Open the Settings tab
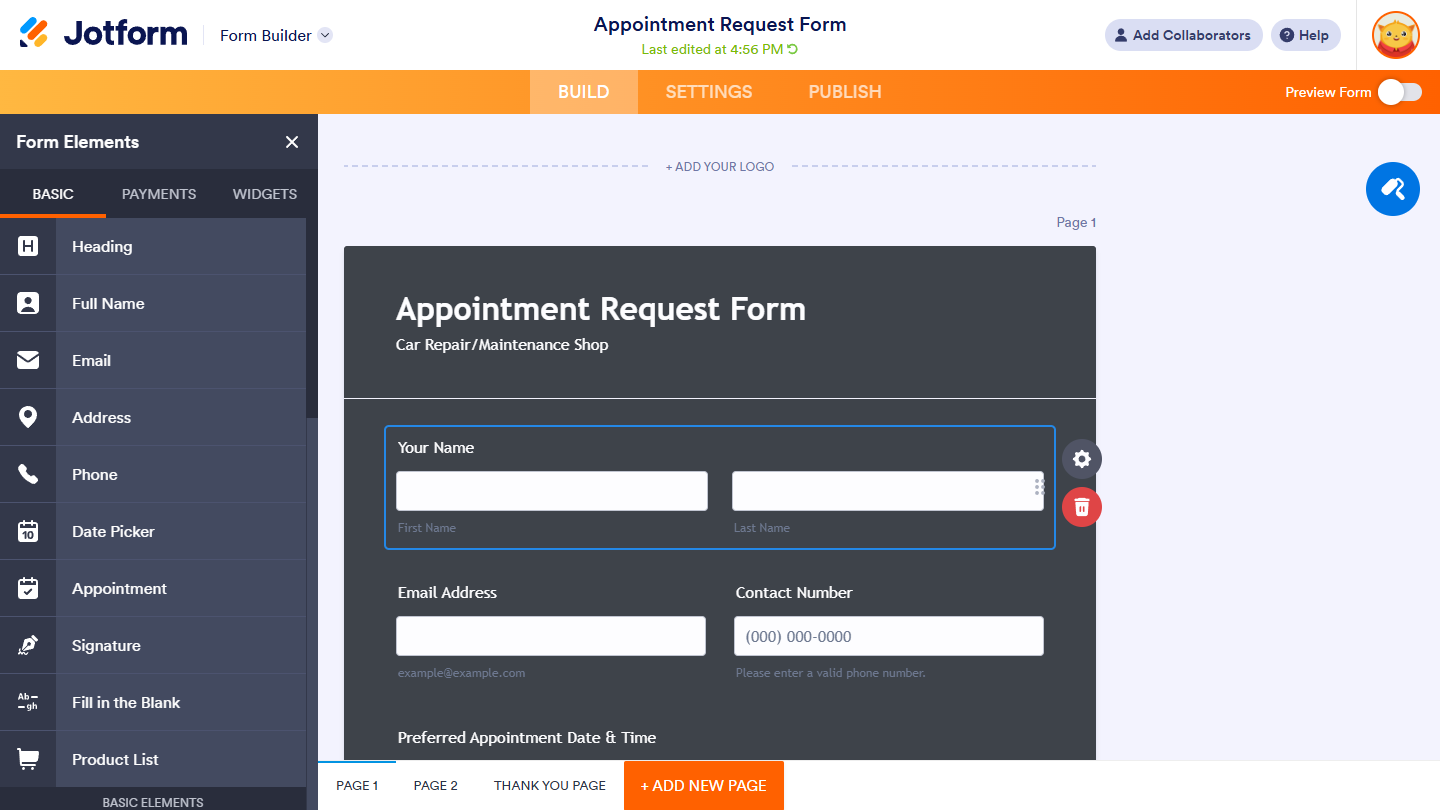 tap(709, 92)
